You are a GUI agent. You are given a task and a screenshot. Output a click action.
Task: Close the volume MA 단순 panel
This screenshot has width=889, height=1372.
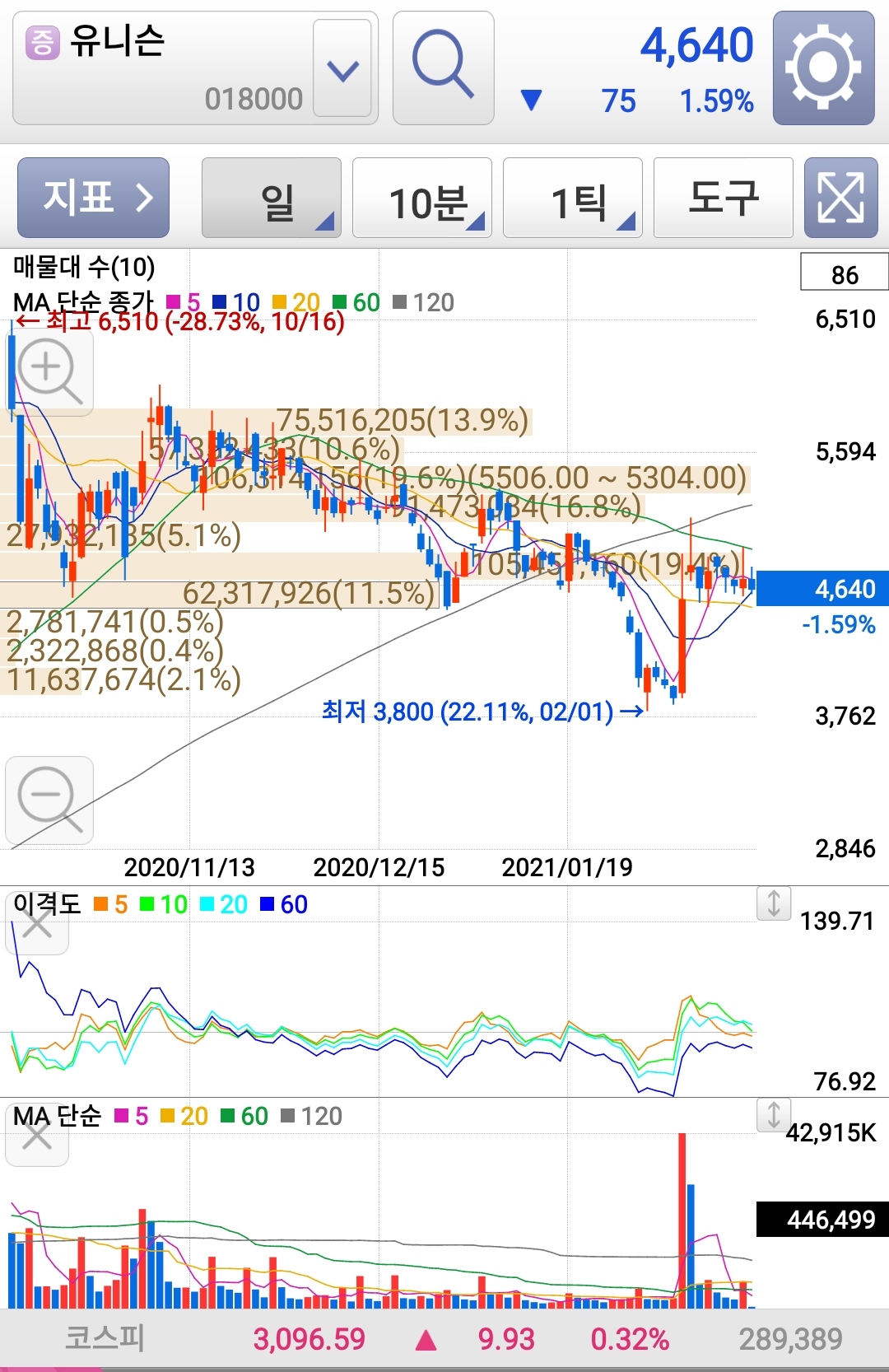36,1136
